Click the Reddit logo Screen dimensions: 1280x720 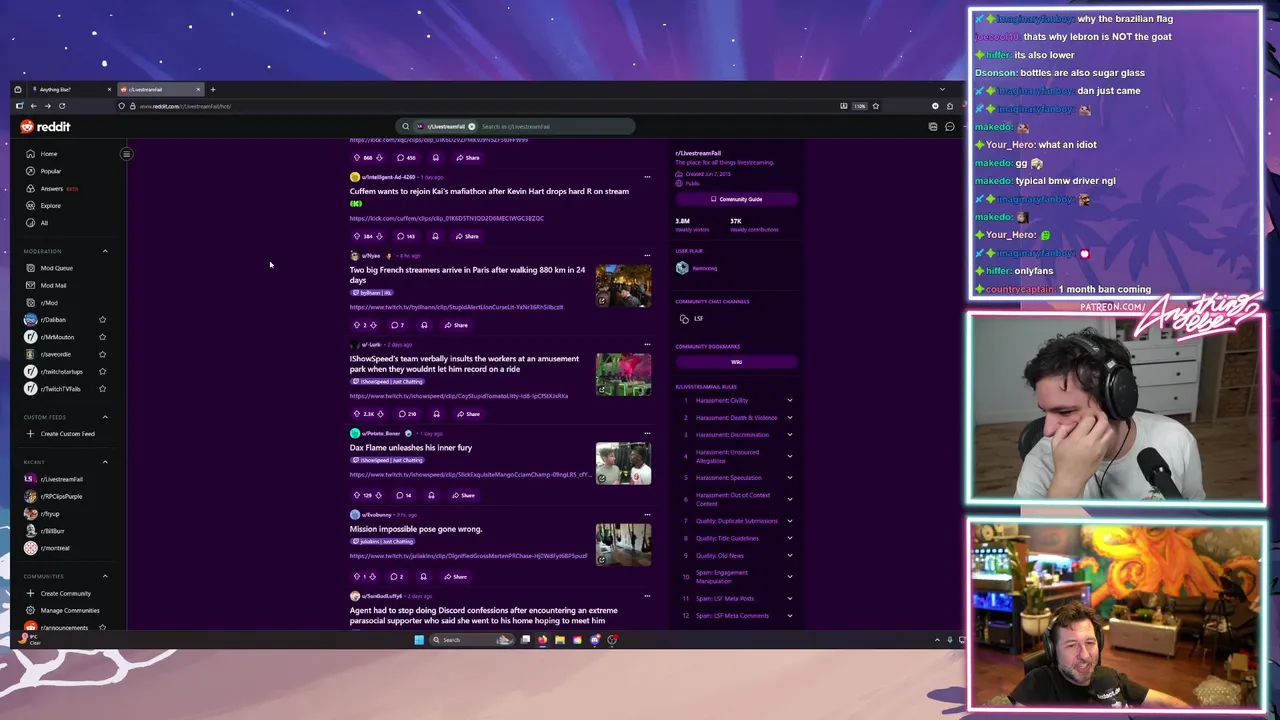pyautogui.click(x=45, y=127)
